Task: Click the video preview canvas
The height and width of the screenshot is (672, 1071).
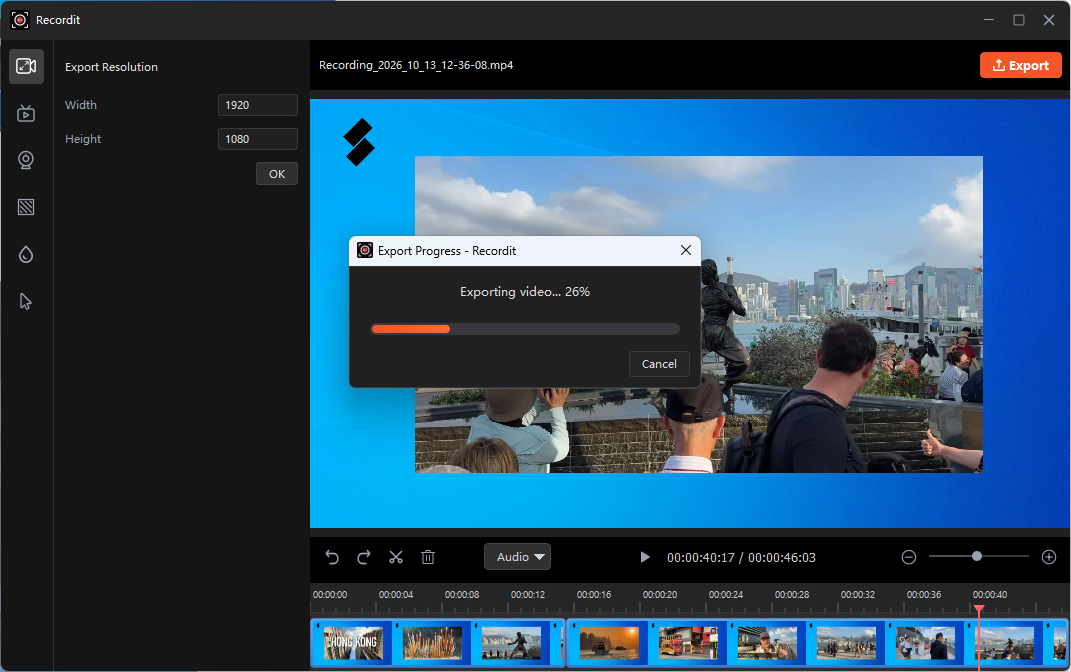Action: point(690,313)
